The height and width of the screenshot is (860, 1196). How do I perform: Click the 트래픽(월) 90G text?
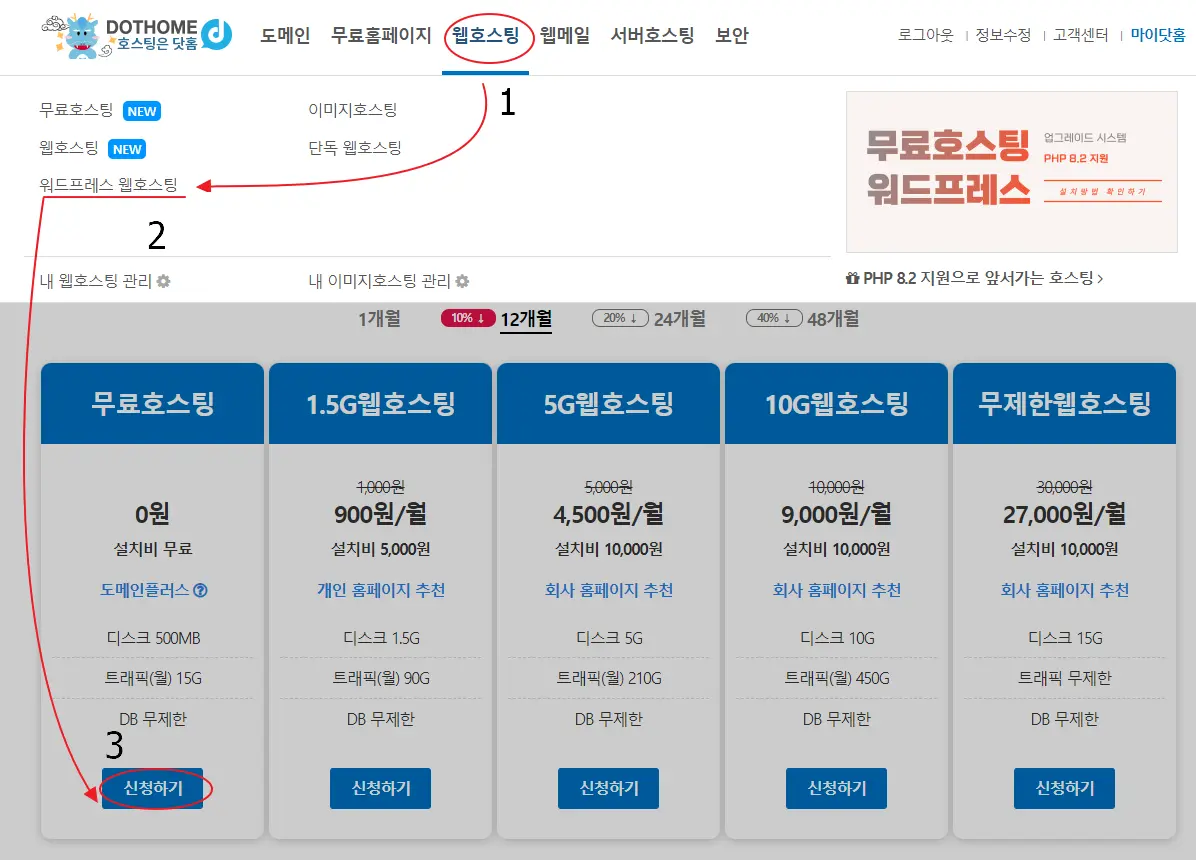pyautogui.click(x=381, y=678)
